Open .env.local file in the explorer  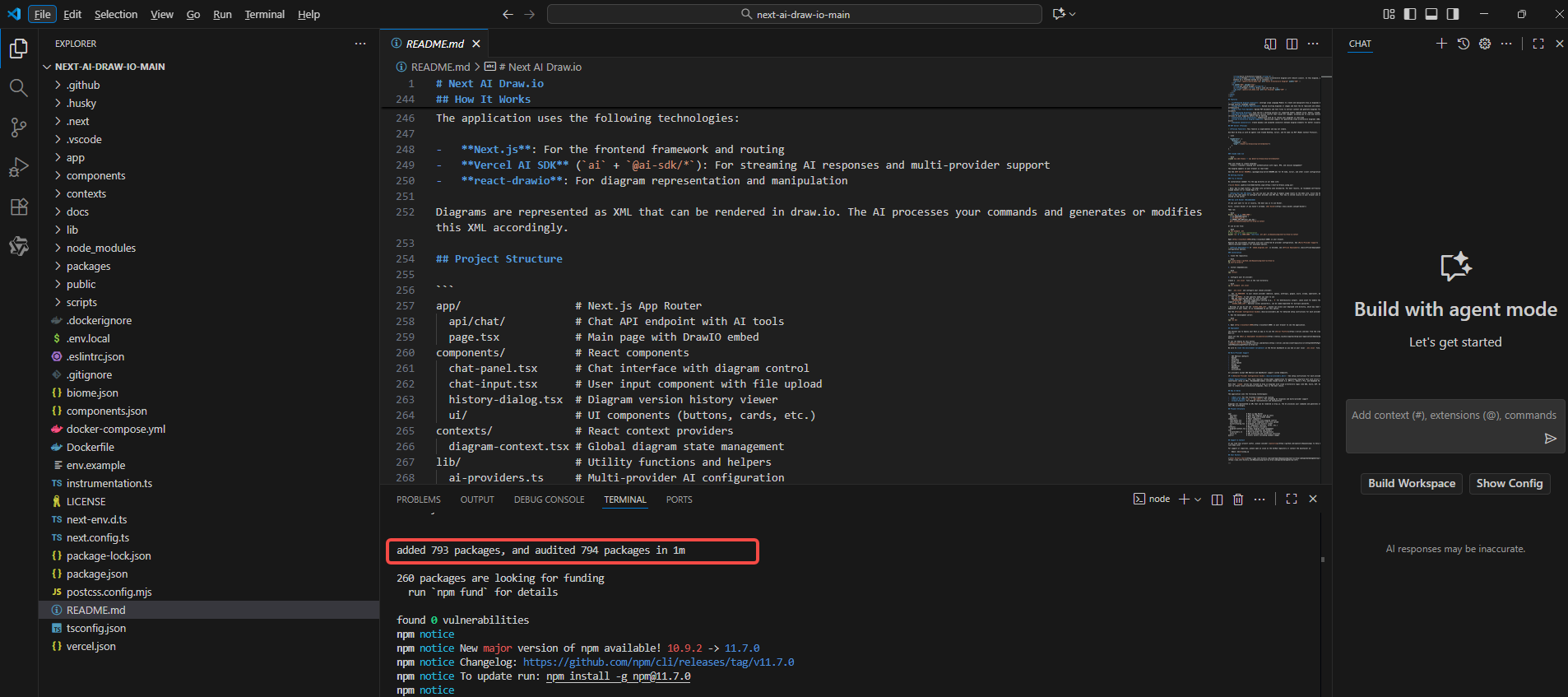point(209,338)
